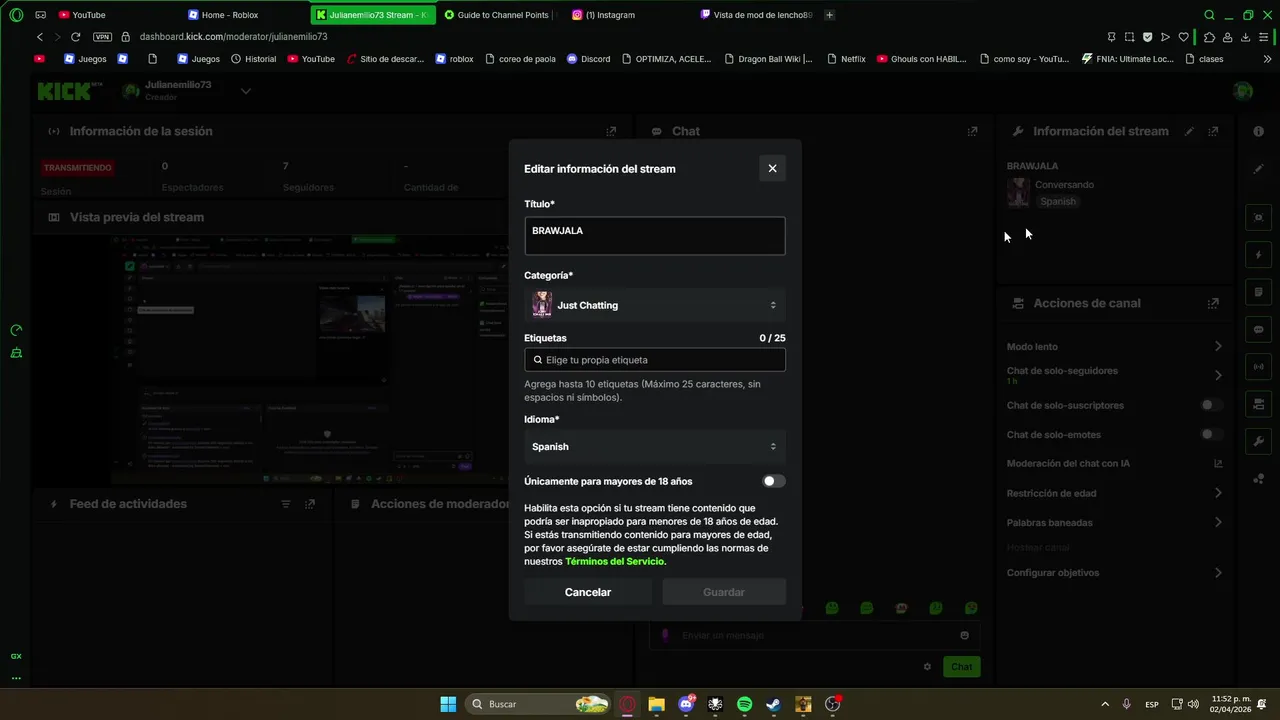1280x720 pixels.
Task: Open Steam from the taskbar
Action: point(773,704)
